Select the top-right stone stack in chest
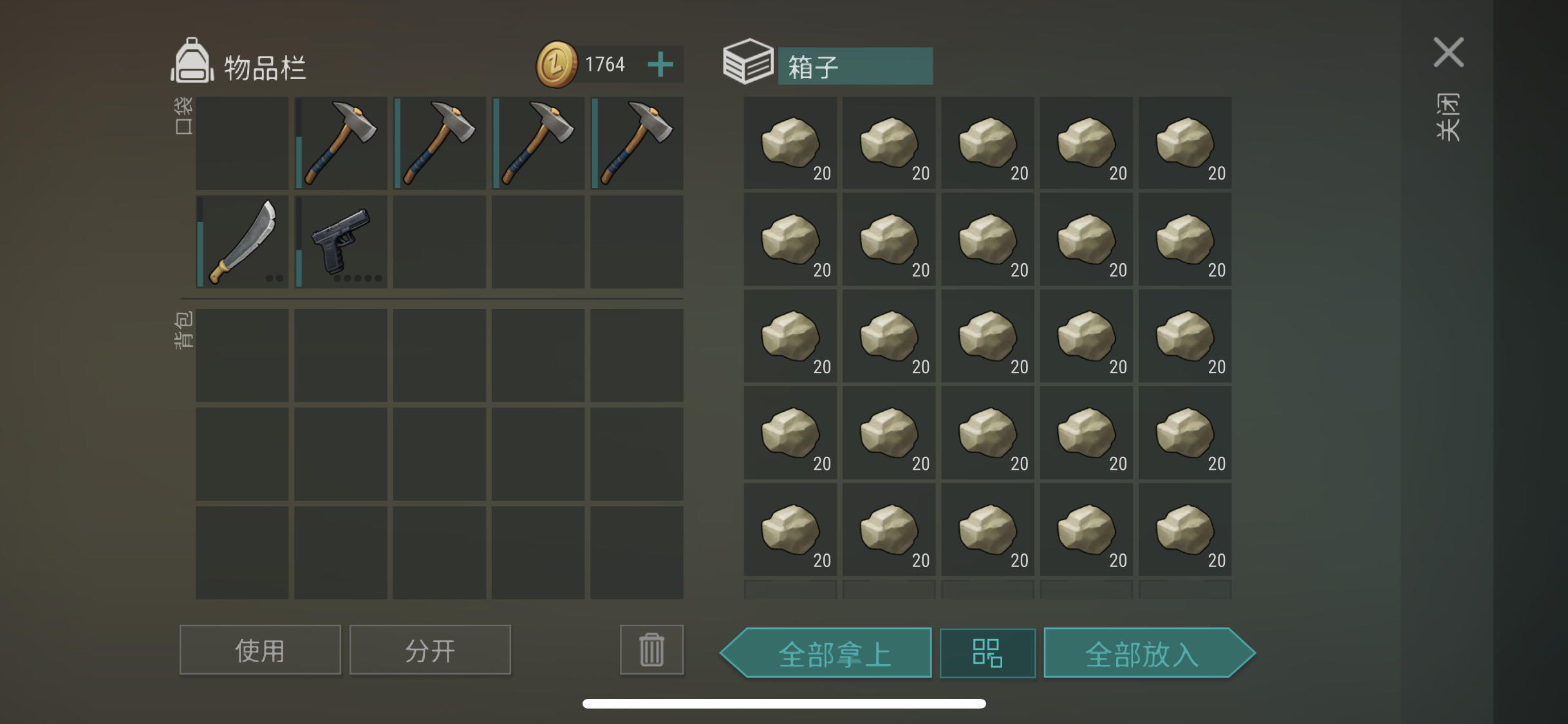1568x724 pixels. tap(1185, 143)
